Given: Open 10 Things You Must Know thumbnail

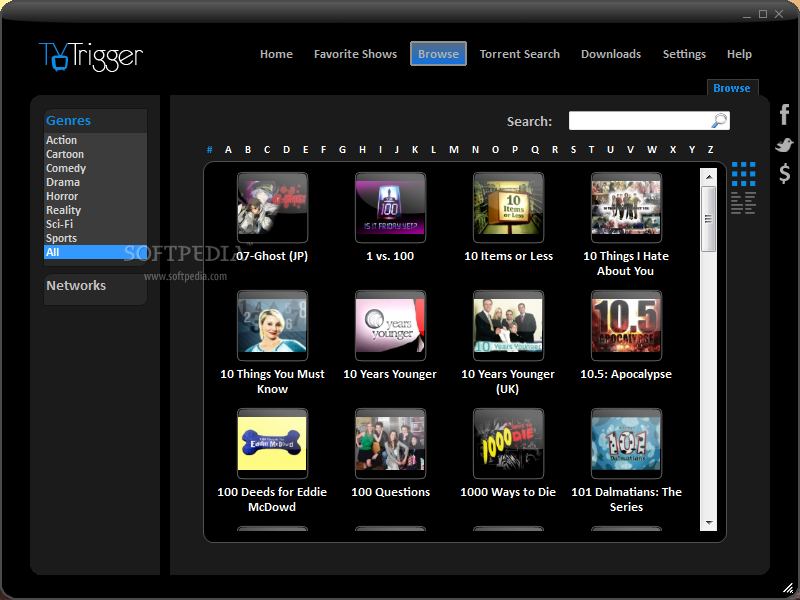Looking at the screenshot, I should (x=272, y=326).
